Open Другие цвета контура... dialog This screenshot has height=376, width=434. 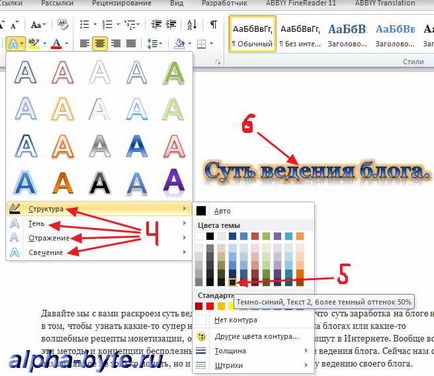pyautogui.click(x=254, y=336)
